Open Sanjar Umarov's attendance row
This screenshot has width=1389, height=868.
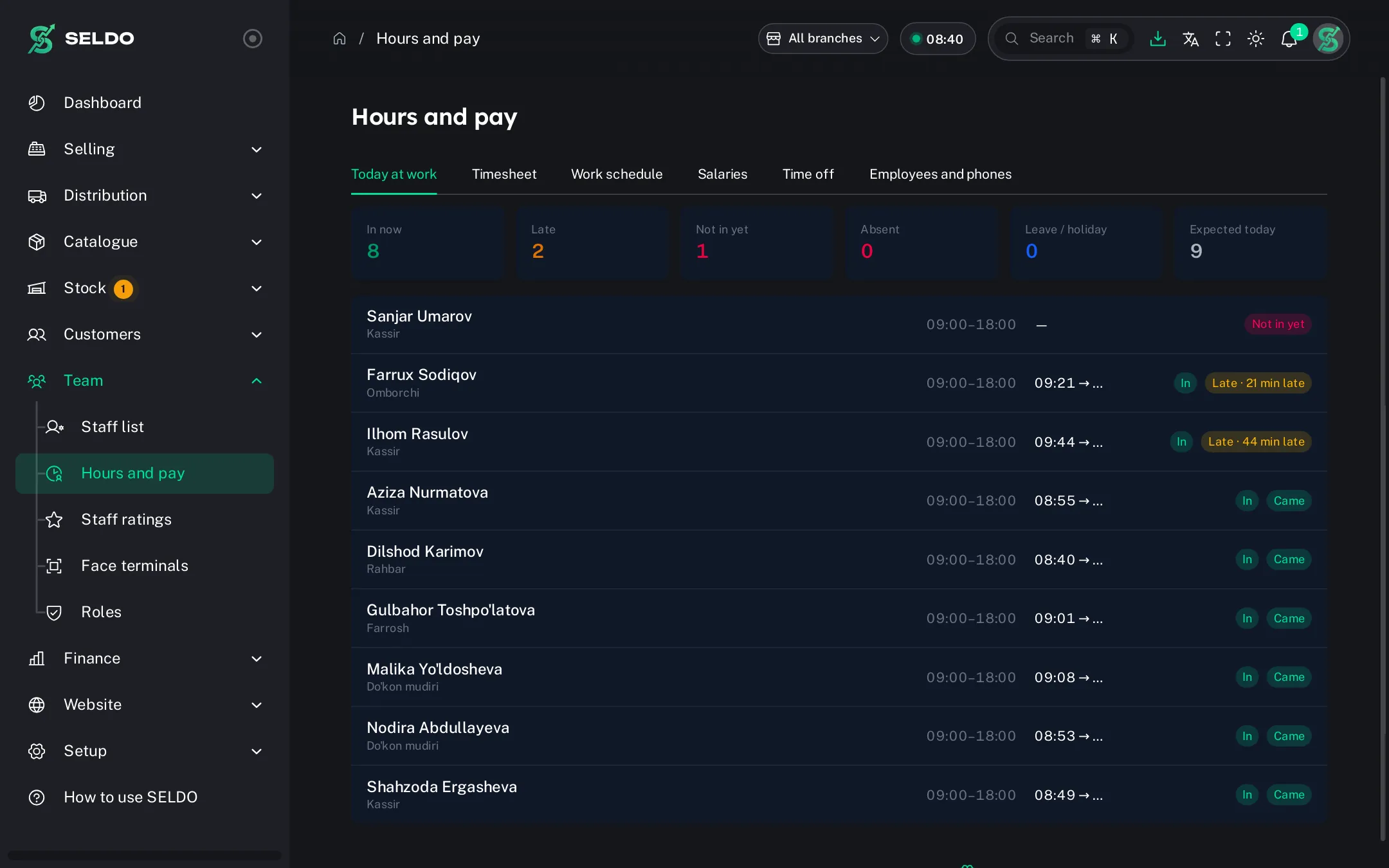(839, 325)
